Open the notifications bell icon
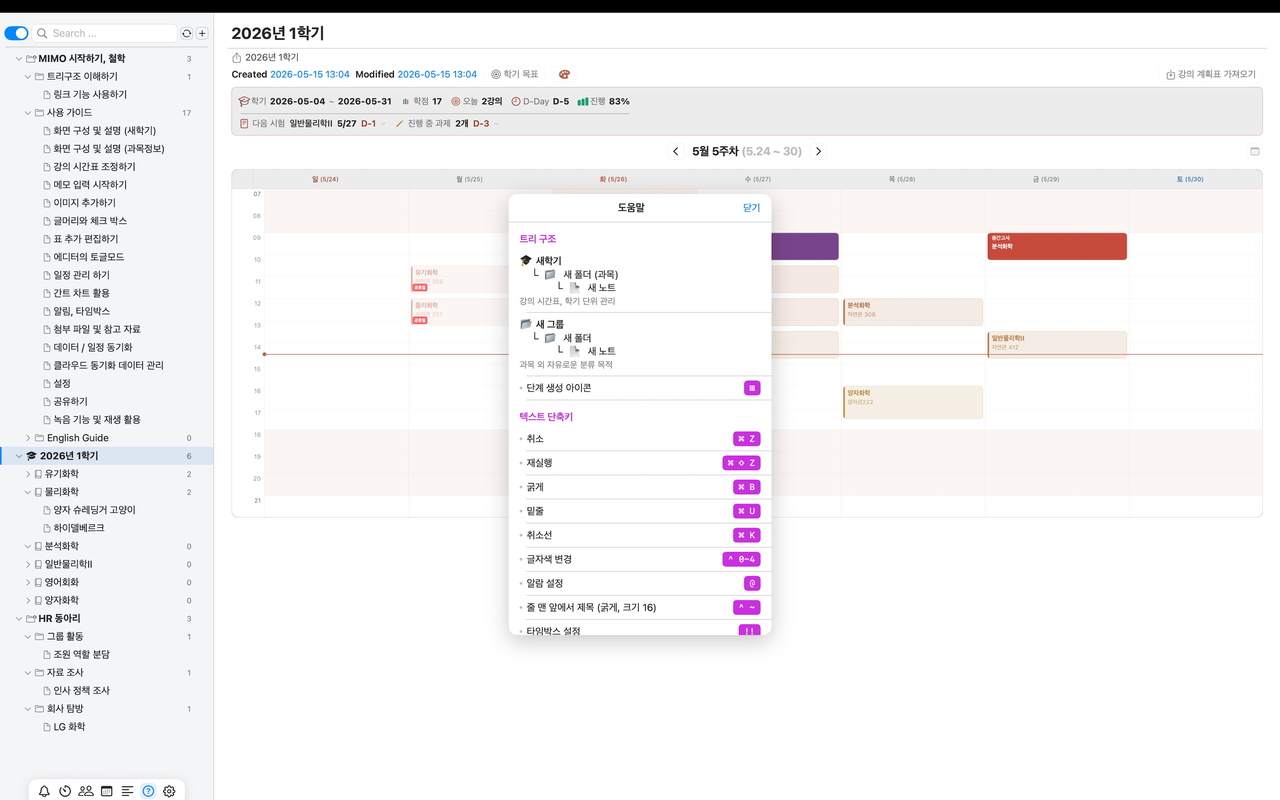This screenshot has width=1280, height=800. (44, 791)
